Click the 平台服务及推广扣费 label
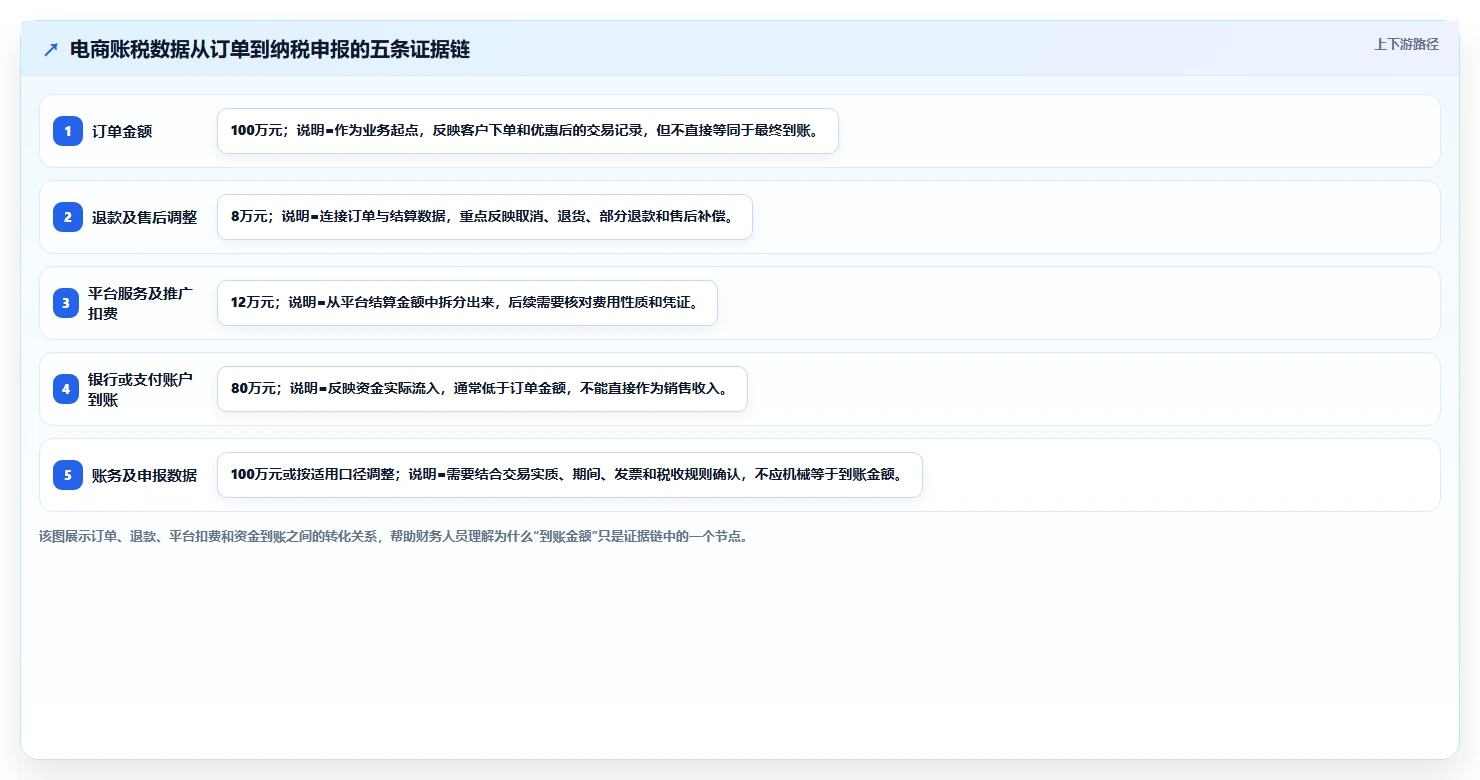1480x780 pixels. [140, 303]
